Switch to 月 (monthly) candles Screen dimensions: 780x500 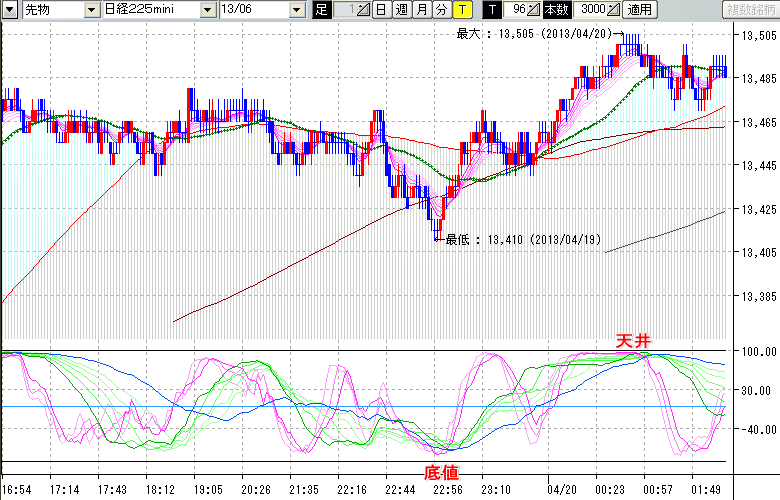pos(421,10)
